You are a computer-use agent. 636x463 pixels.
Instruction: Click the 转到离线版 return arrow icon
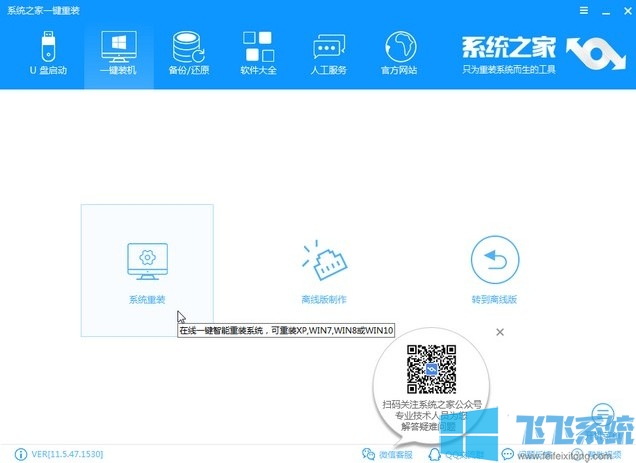pyautogui.click(x=495, y=260)
